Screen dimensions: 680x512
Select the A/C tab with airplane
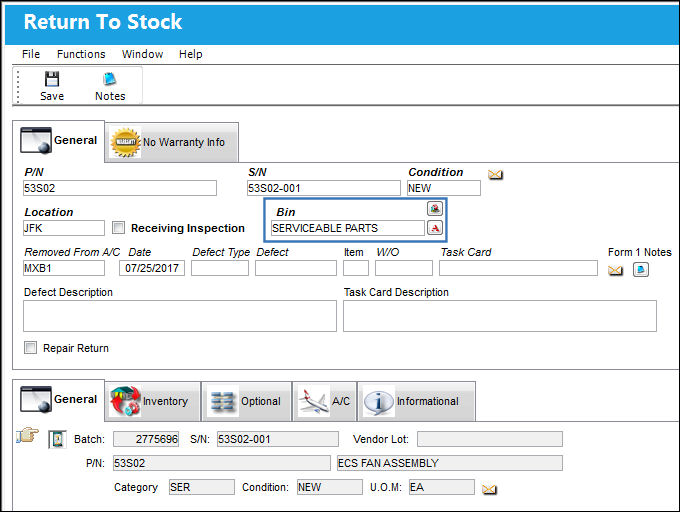point(324,401)
